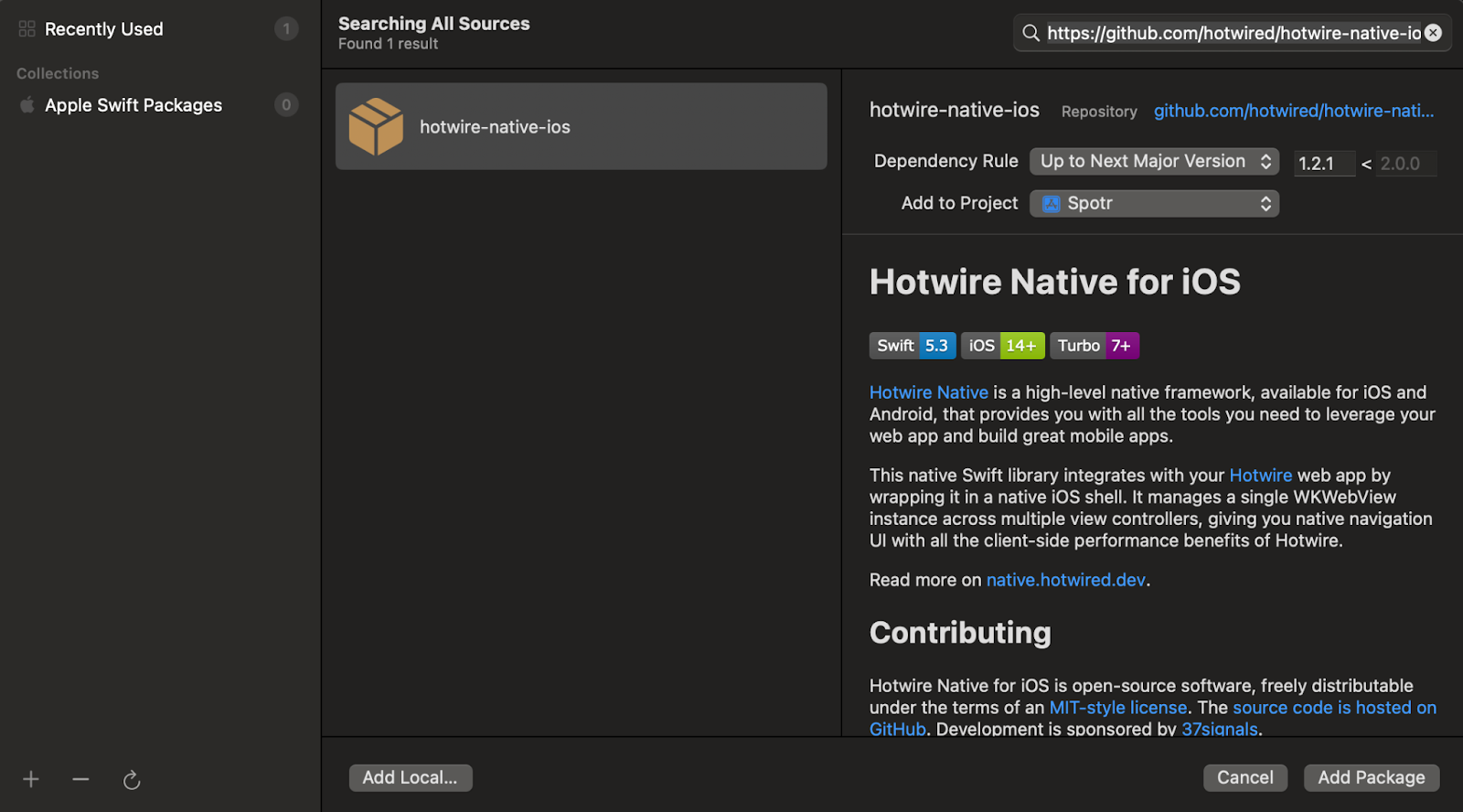Click the count badge next to Apple Swift Packages

[x=286, y=105]
